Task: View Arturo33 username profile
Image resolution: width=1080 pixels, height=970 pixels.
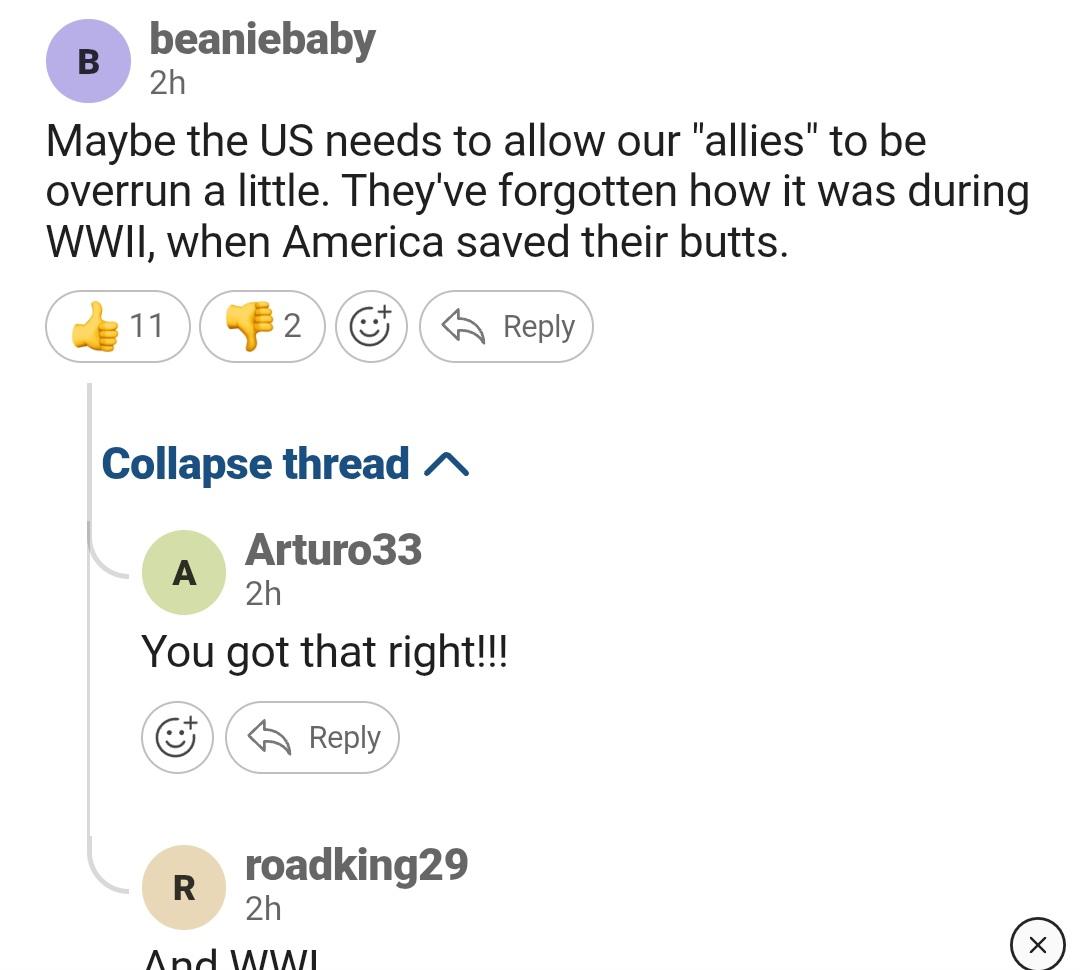Action: (333, 550)
